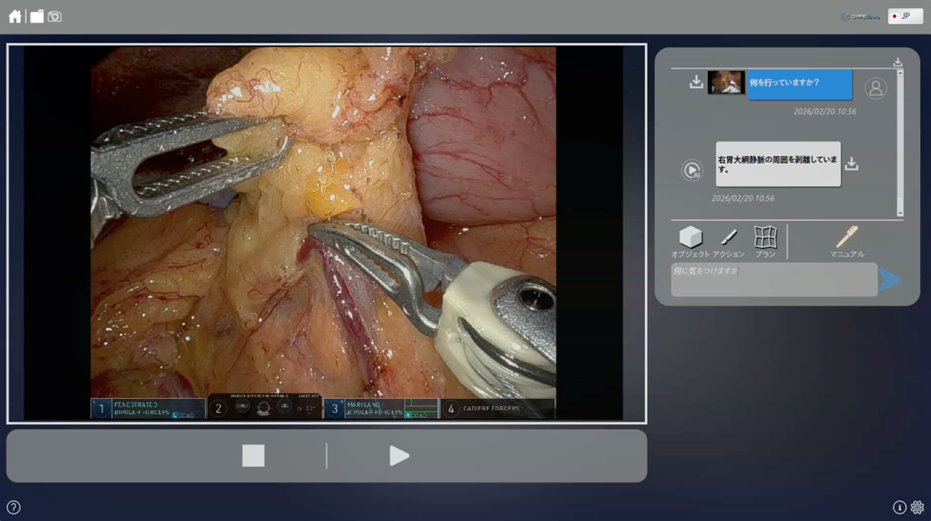Screen dimensions: 931x521
Task: Stop the surgical video playback
Action: click(254, 456)
